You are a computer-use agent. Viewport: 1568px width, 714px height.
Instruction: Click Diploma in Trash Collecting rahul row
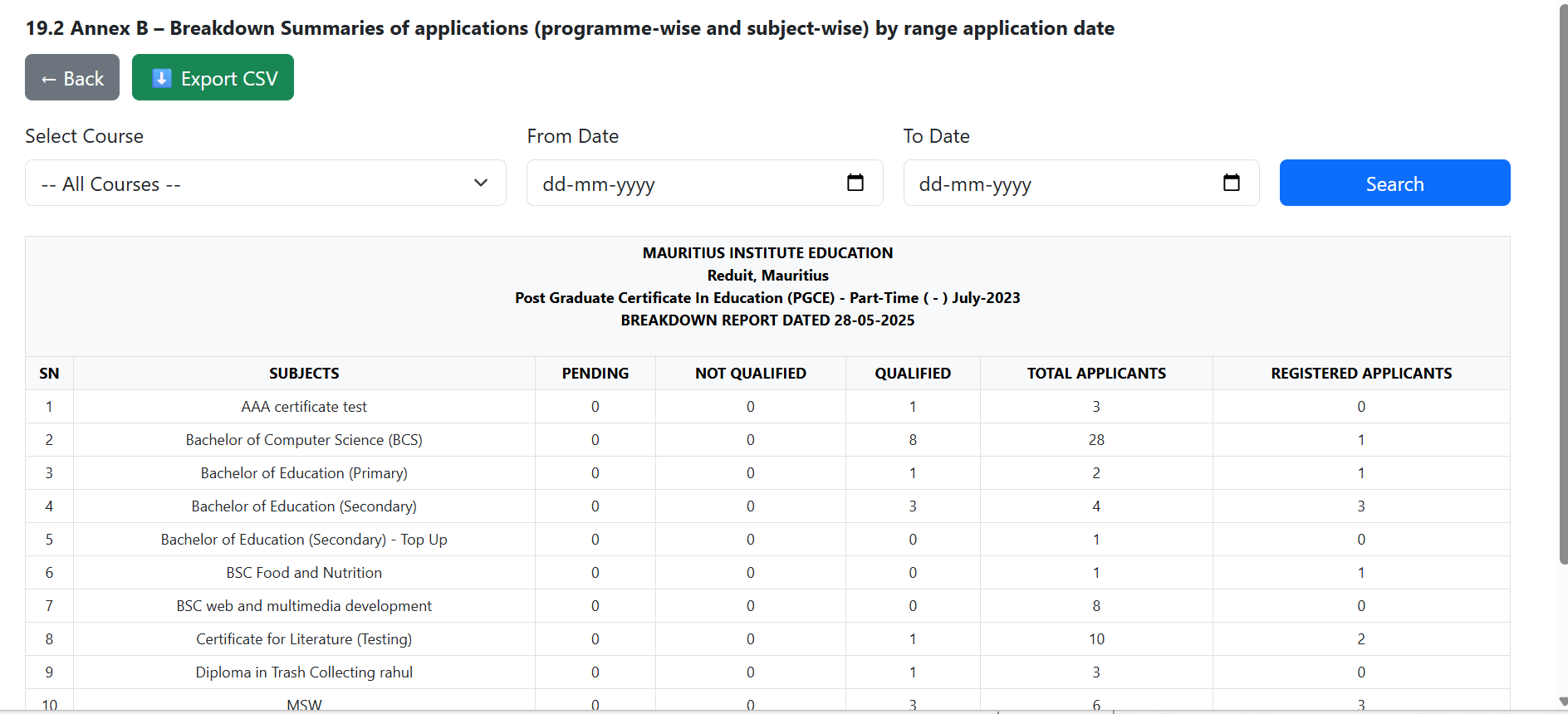click(x=304, y=672)
